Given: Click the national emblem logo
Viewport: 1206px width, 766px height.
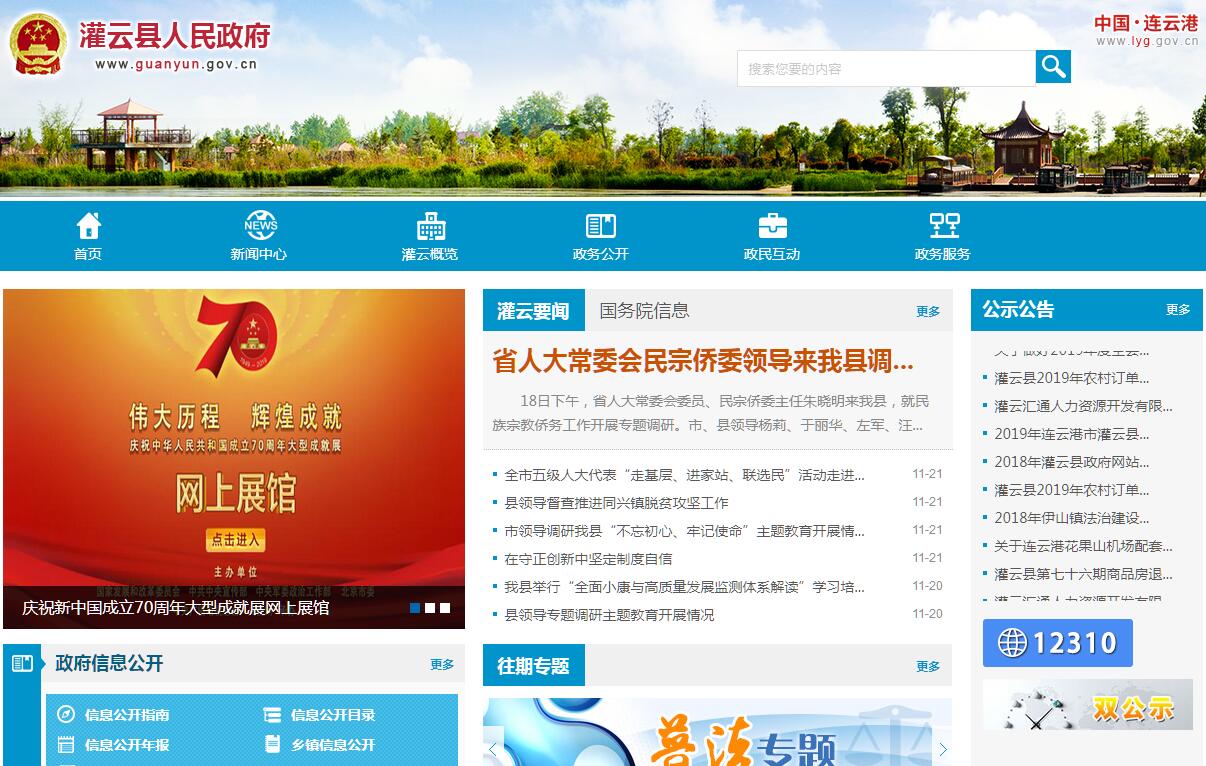Looking at the screenshot, I should coord(38,45).
